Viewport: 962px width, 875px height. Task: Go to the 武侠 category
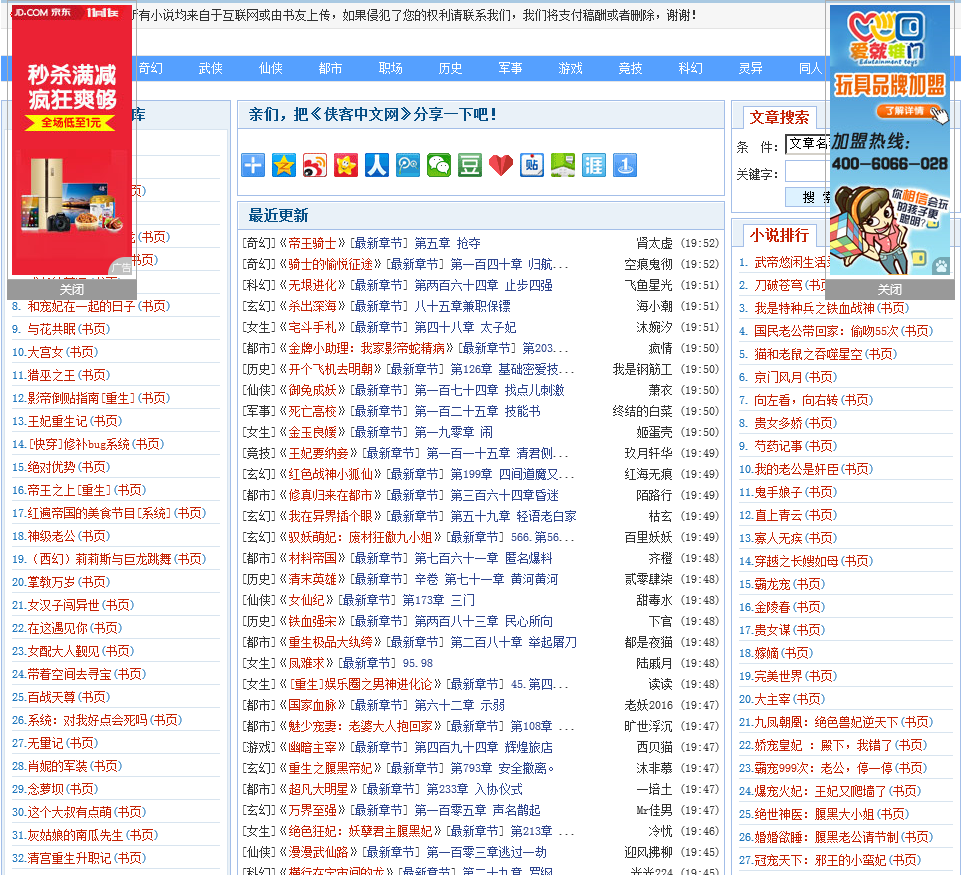click(211, 68)
